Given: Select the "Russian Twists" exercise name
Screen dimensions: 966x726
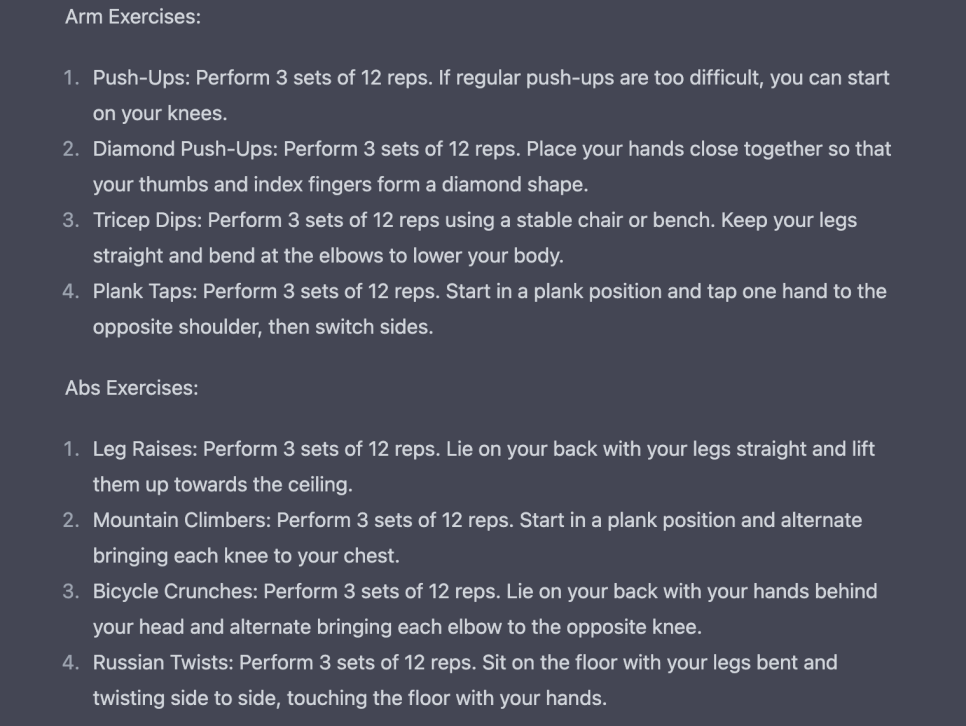Looking at the screenshot, I should [163, 662].
